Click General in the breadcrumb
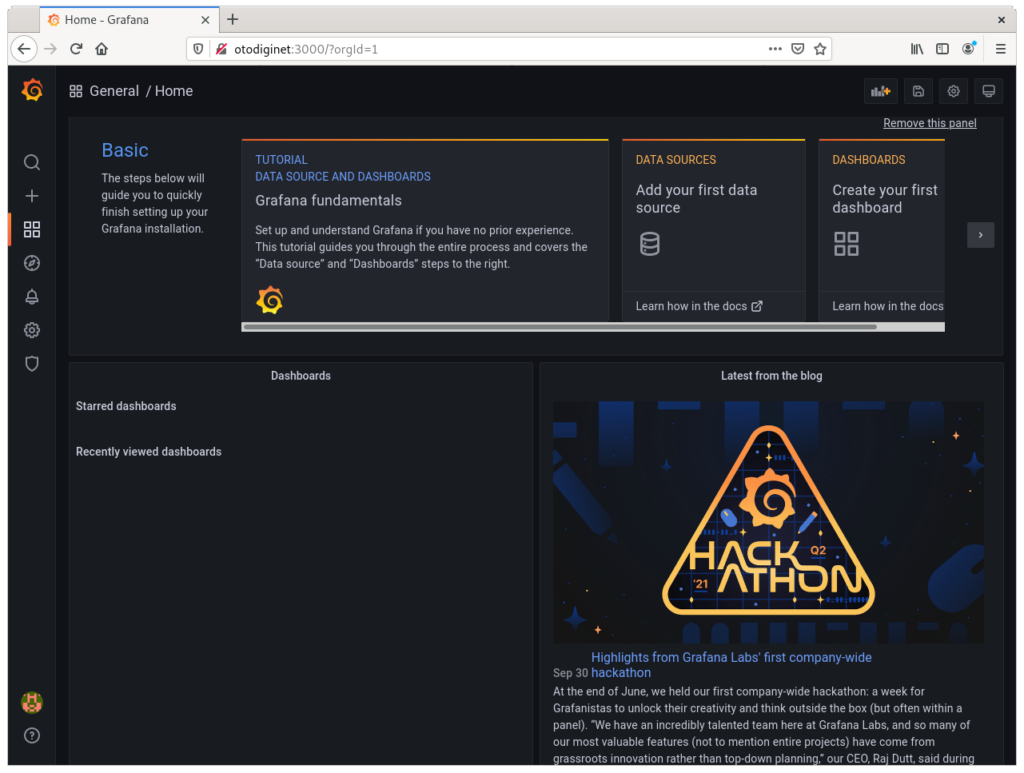 point(114,91)
